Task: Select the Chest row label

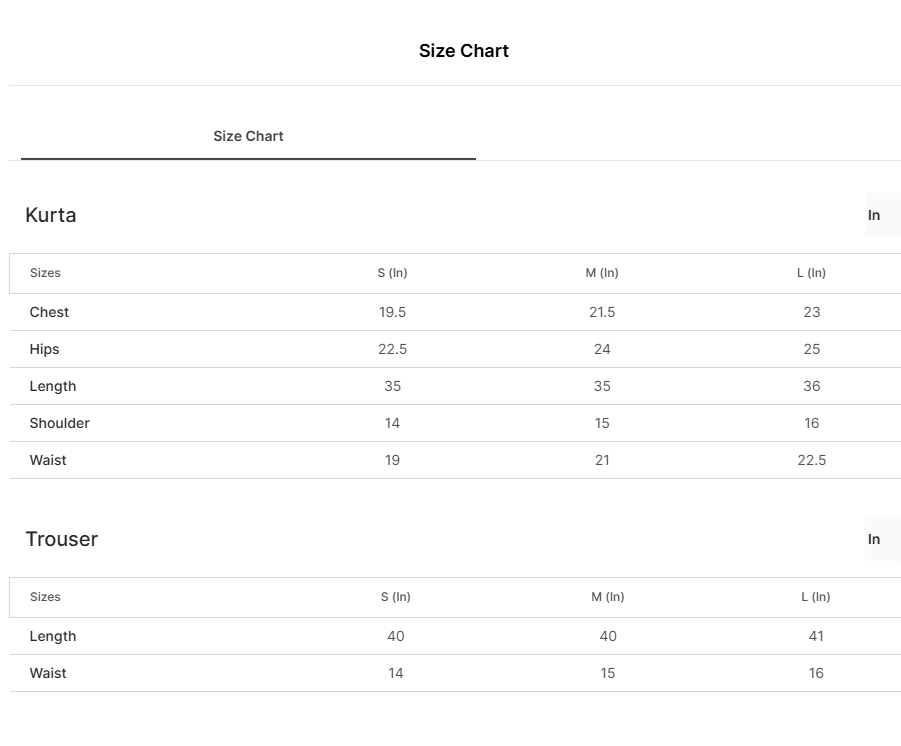Action: point(49,312)
